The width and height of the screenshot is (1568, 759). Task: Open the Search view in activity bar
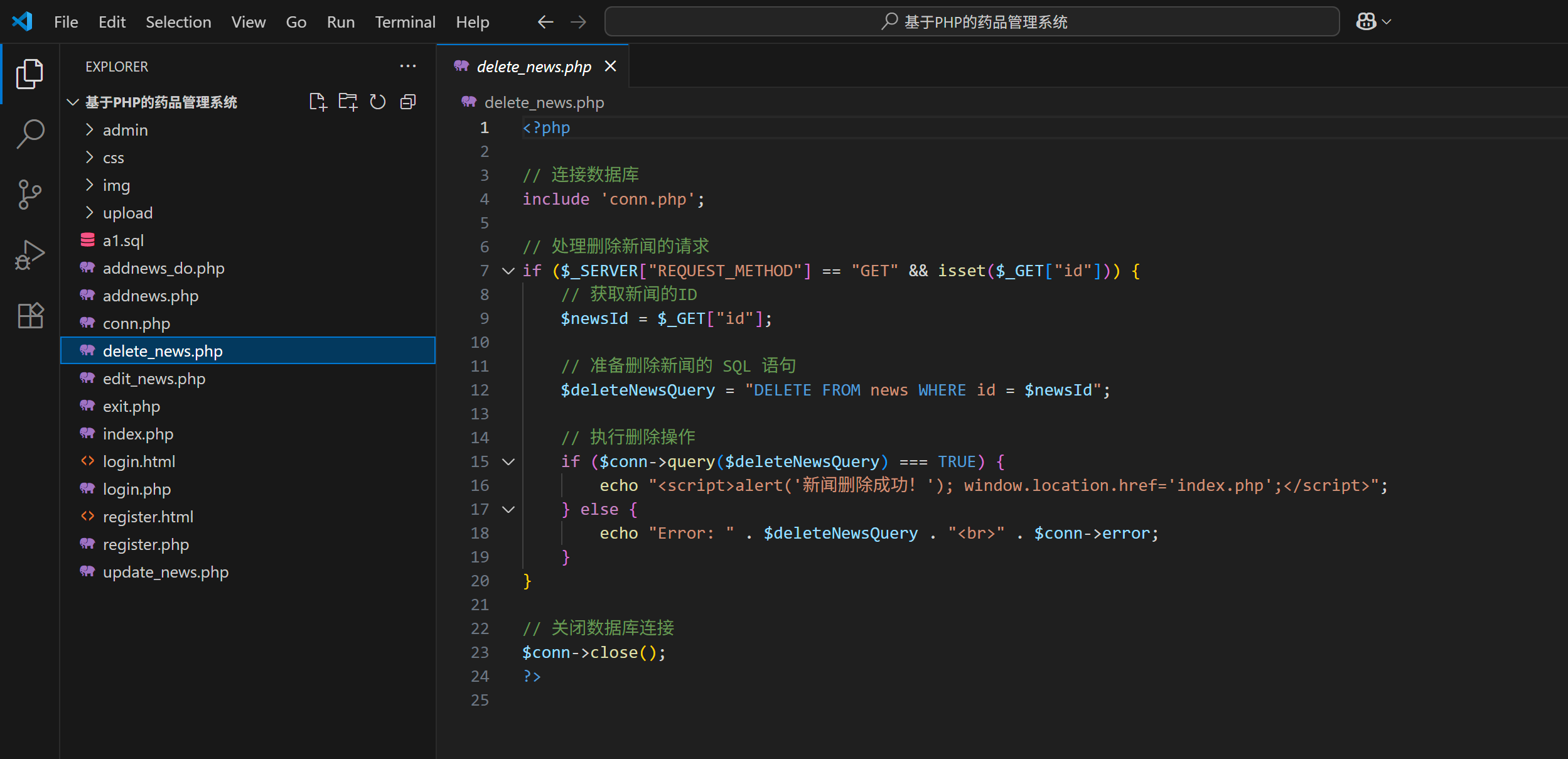(x=30, y=134)
